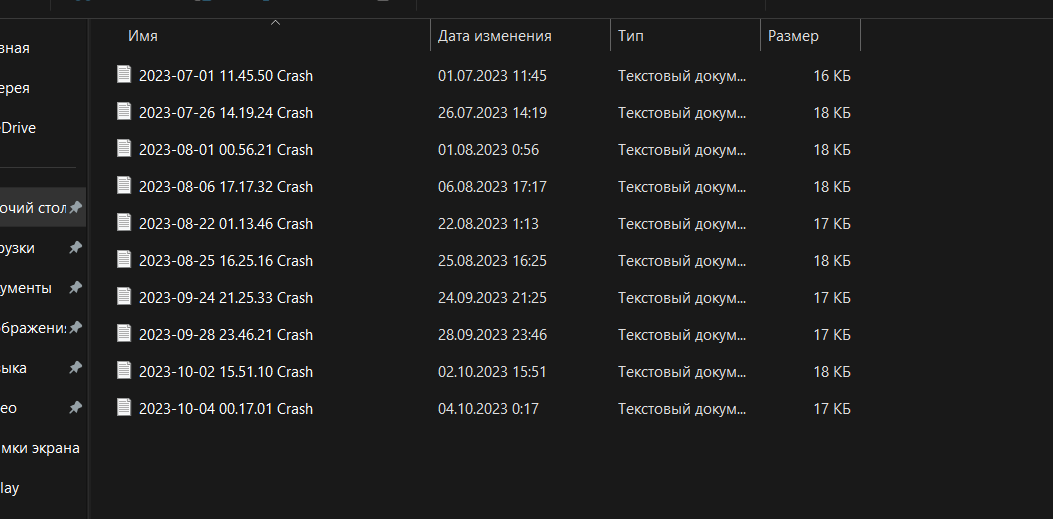Image resolution: width=1053 pixels, height=519 pixels.
Task: Sort by Дата изменения column header
Action: pos(495,36)
